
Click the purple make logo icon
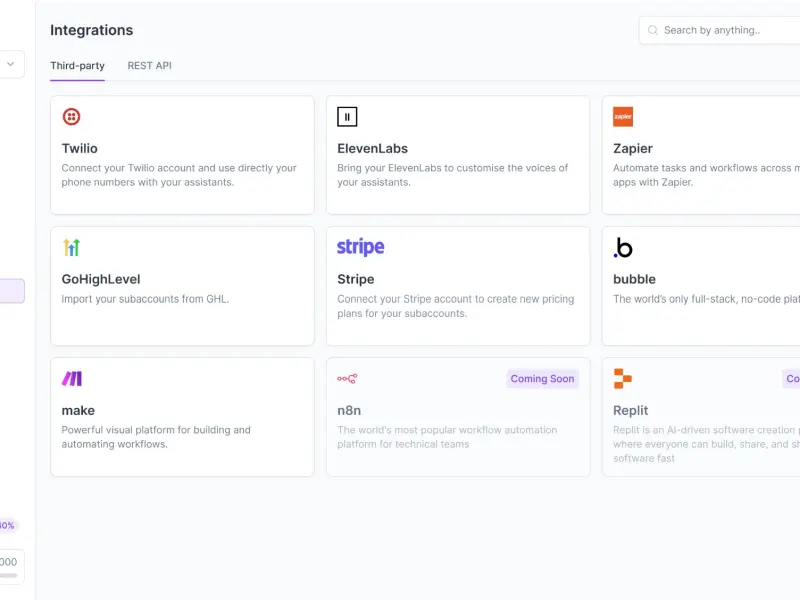(71, 379)
